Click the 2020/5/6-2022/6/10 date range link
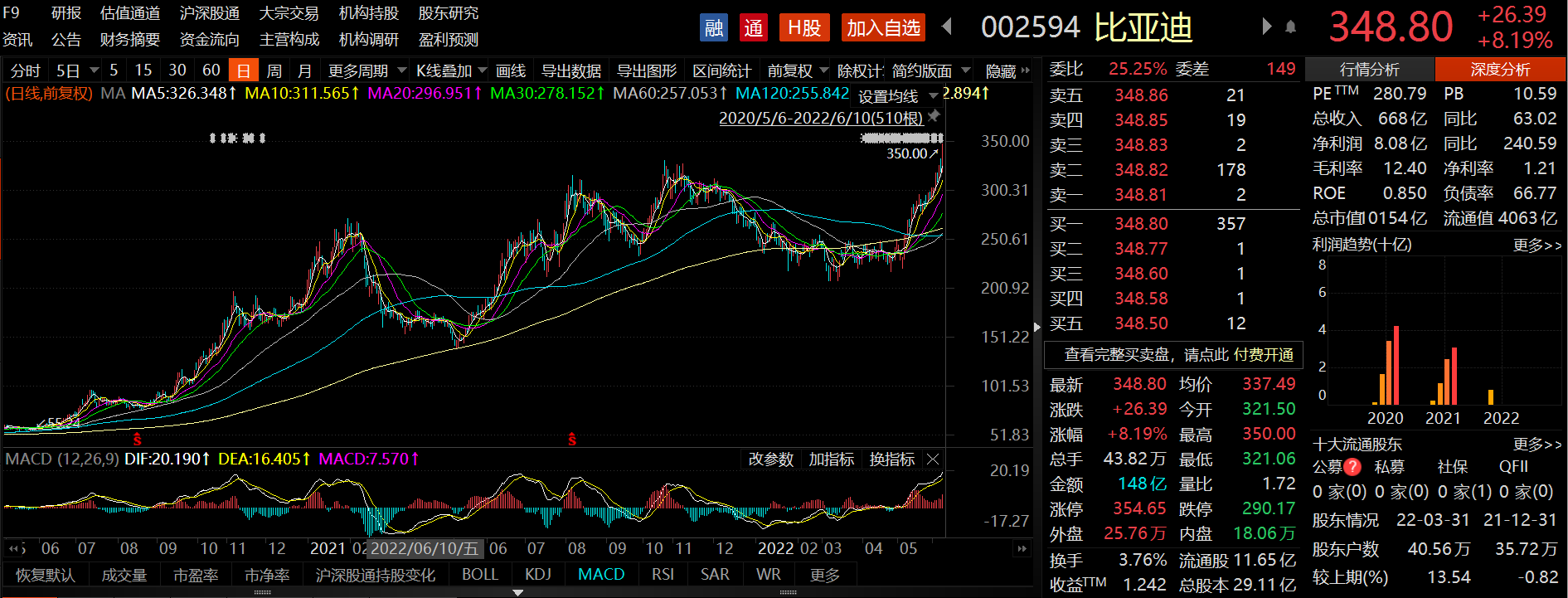This screenshot has height=598, width=1568. (821, 118)
